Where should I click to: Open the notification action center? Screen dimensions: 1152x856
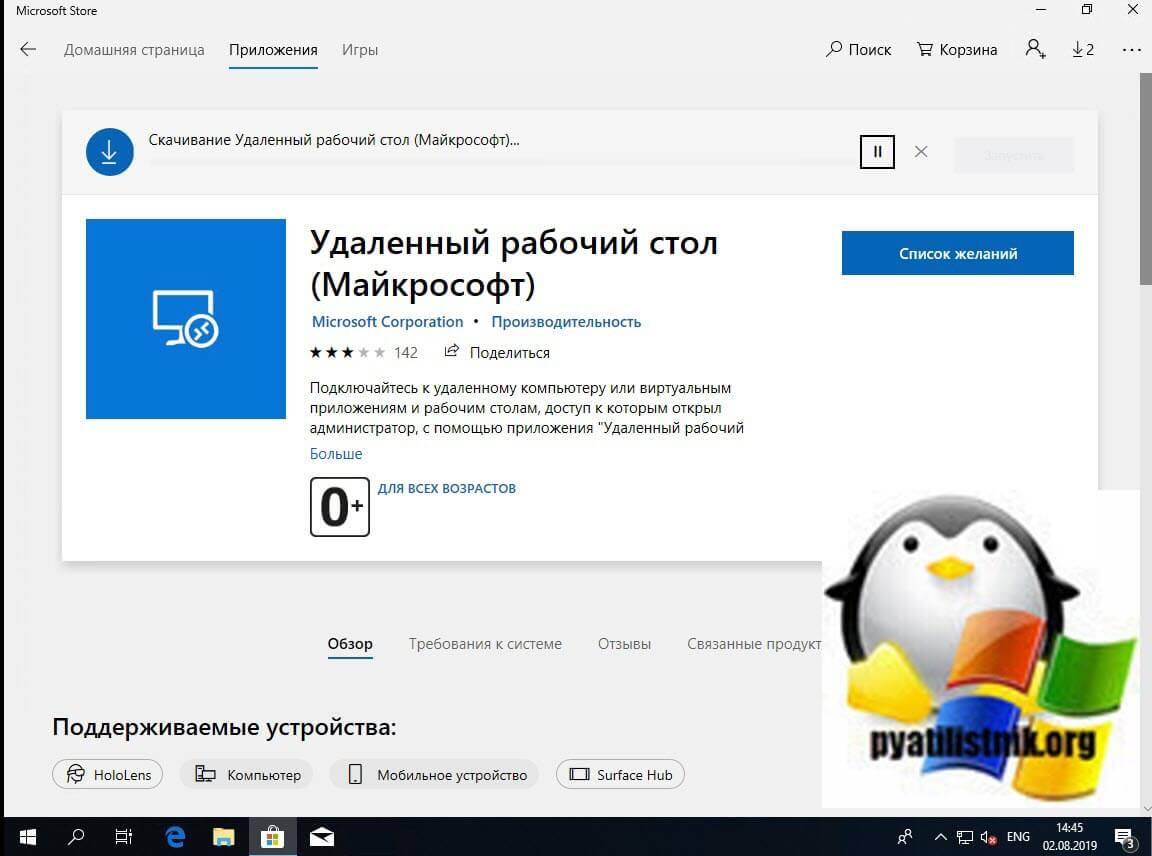tap(1125, 837)
